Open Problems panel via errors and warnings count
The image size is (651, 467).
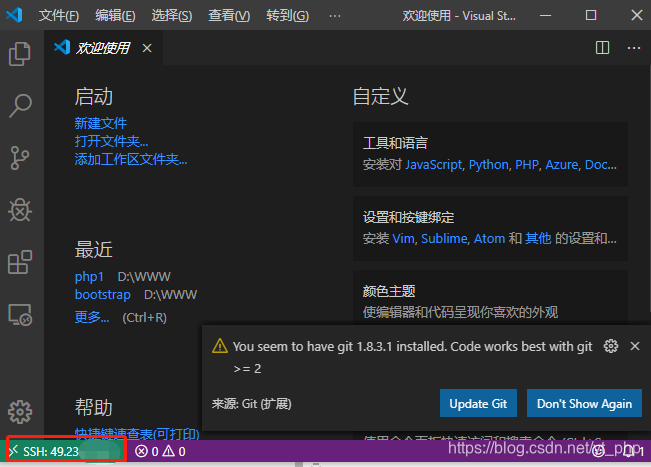tap(160, 451)
